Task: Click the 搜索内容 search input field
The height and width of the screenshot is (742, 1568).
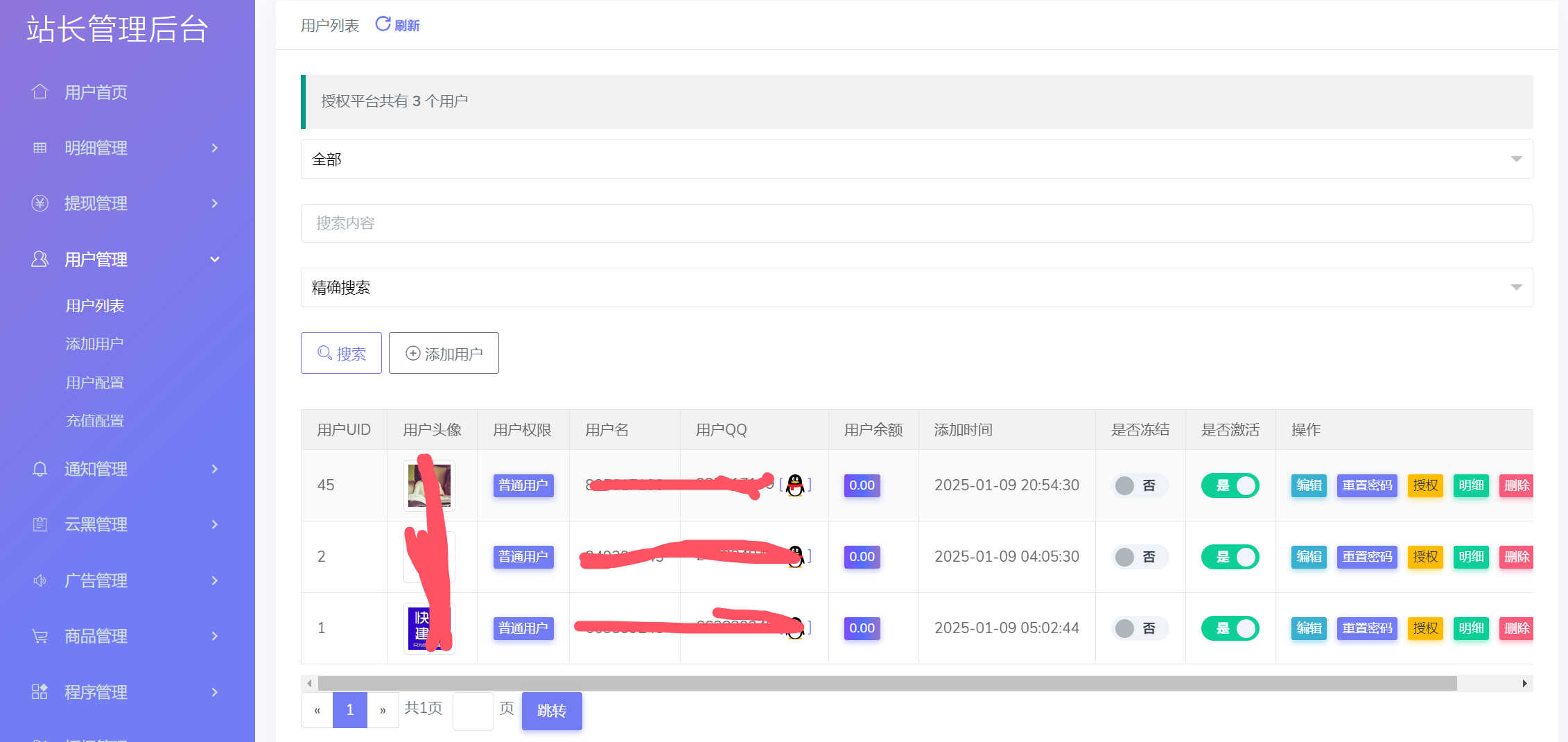Action: coord(916,223)
